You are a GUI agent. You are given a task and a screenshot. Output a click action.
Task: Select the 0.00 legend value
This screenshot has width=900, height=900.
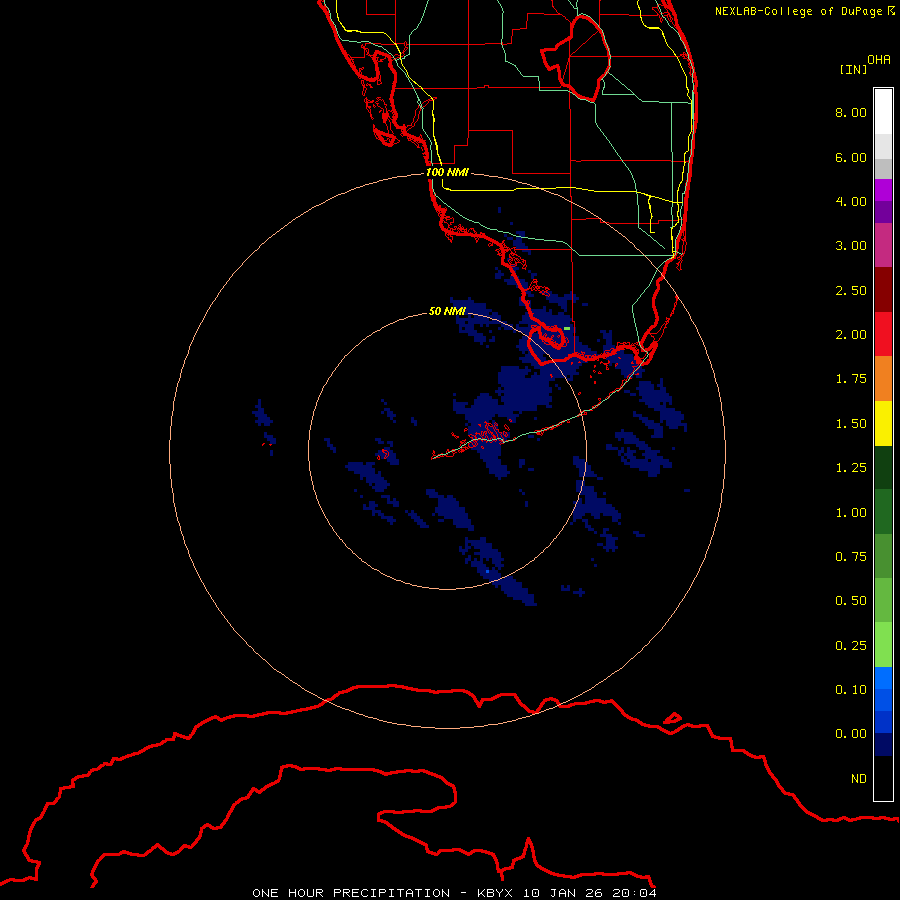851,734
